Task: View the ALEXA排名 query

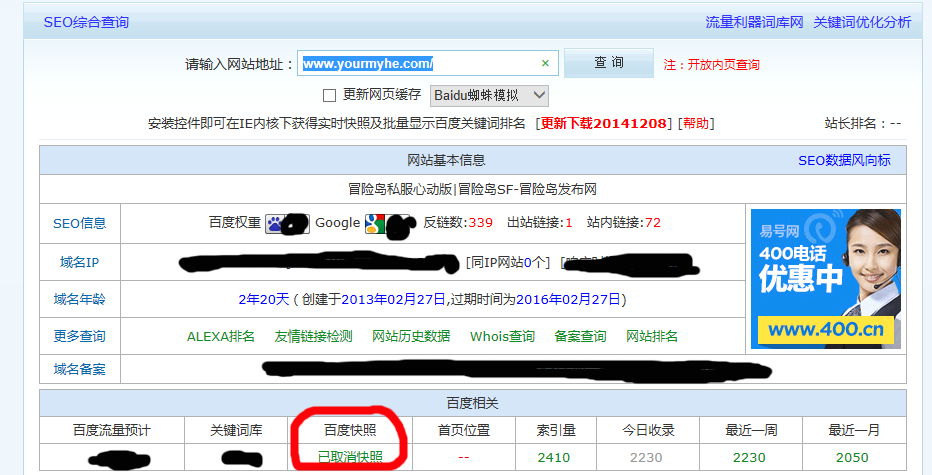Action: (220, 336)
